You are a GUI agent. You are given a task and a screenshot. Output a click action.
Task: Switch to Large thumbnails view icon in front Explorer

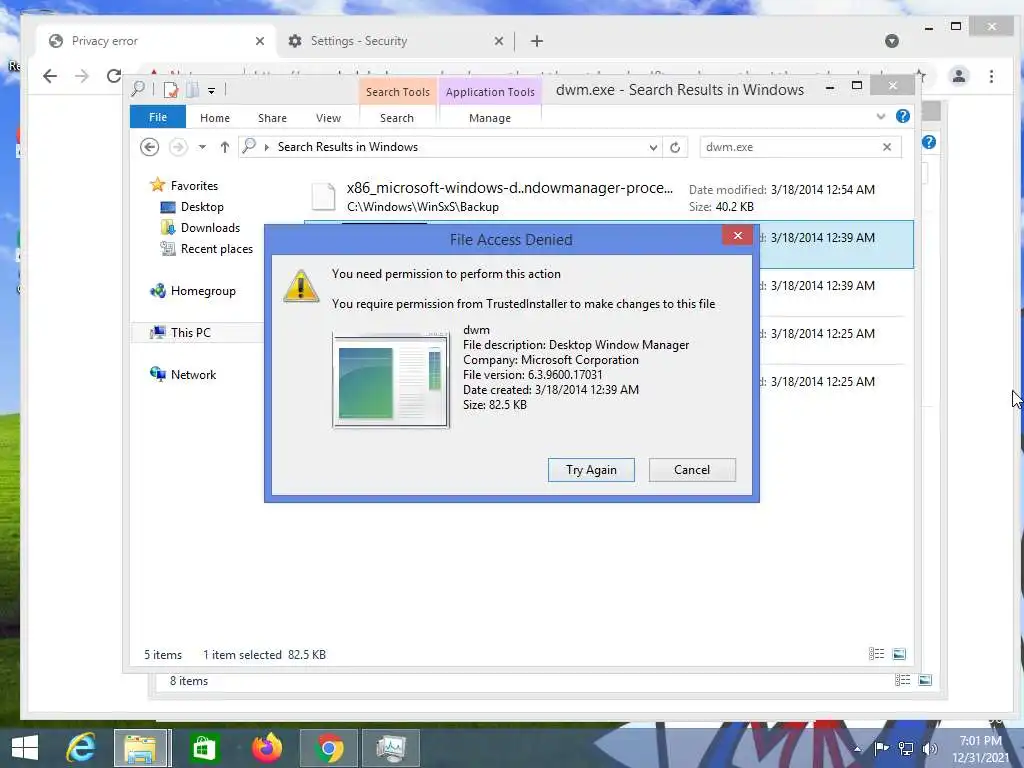[x=899, y=654]
